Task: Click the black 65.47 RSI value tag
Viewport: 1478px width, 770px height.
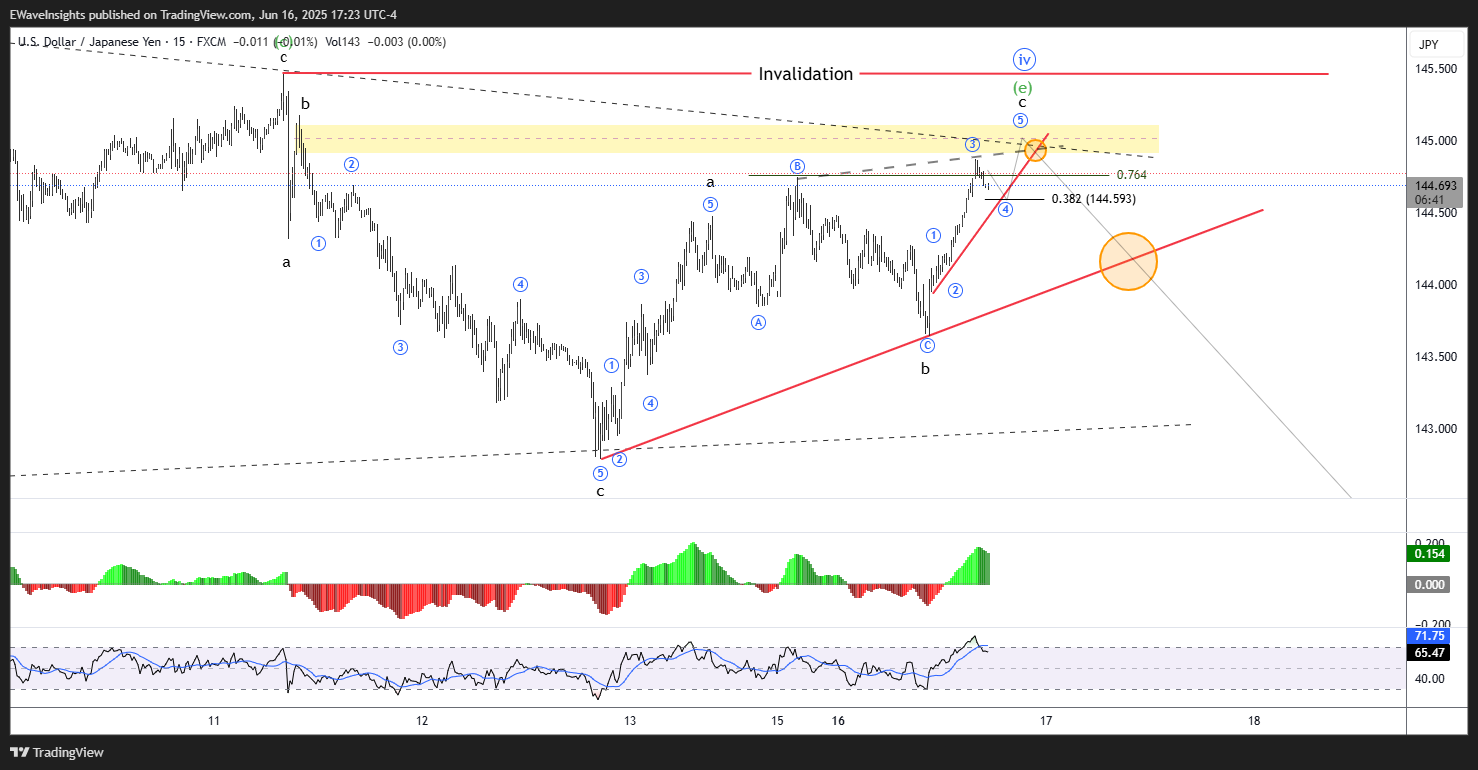Action: coord(1428,652)
